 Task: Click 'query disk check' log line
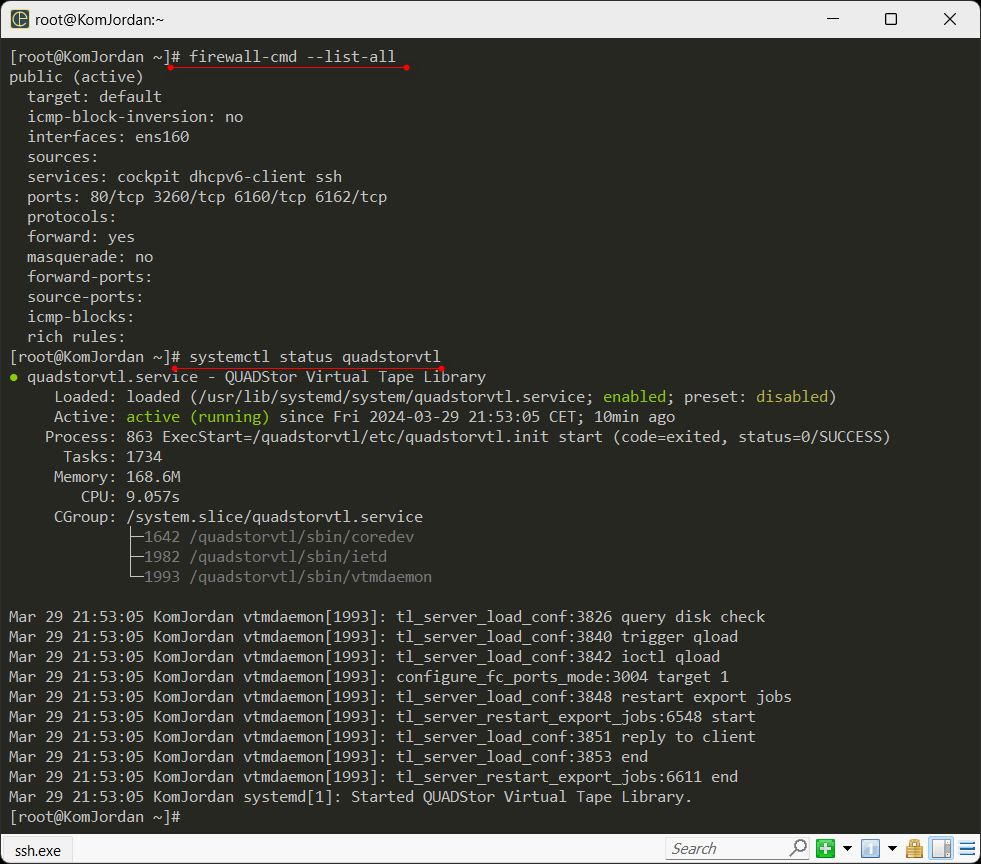[x=387, y=617]
